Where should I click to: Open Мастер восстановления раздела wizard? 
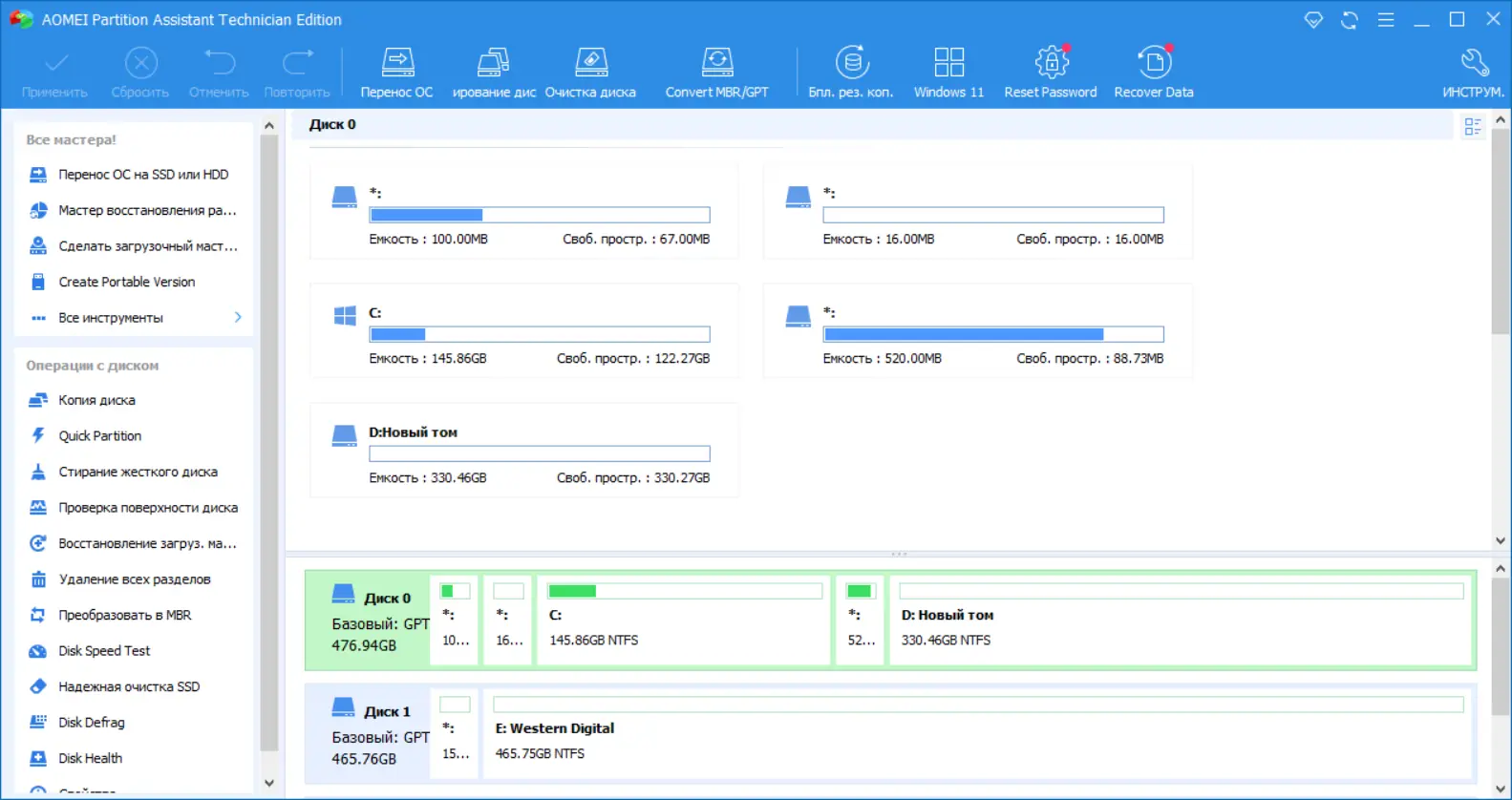point(134,210)
